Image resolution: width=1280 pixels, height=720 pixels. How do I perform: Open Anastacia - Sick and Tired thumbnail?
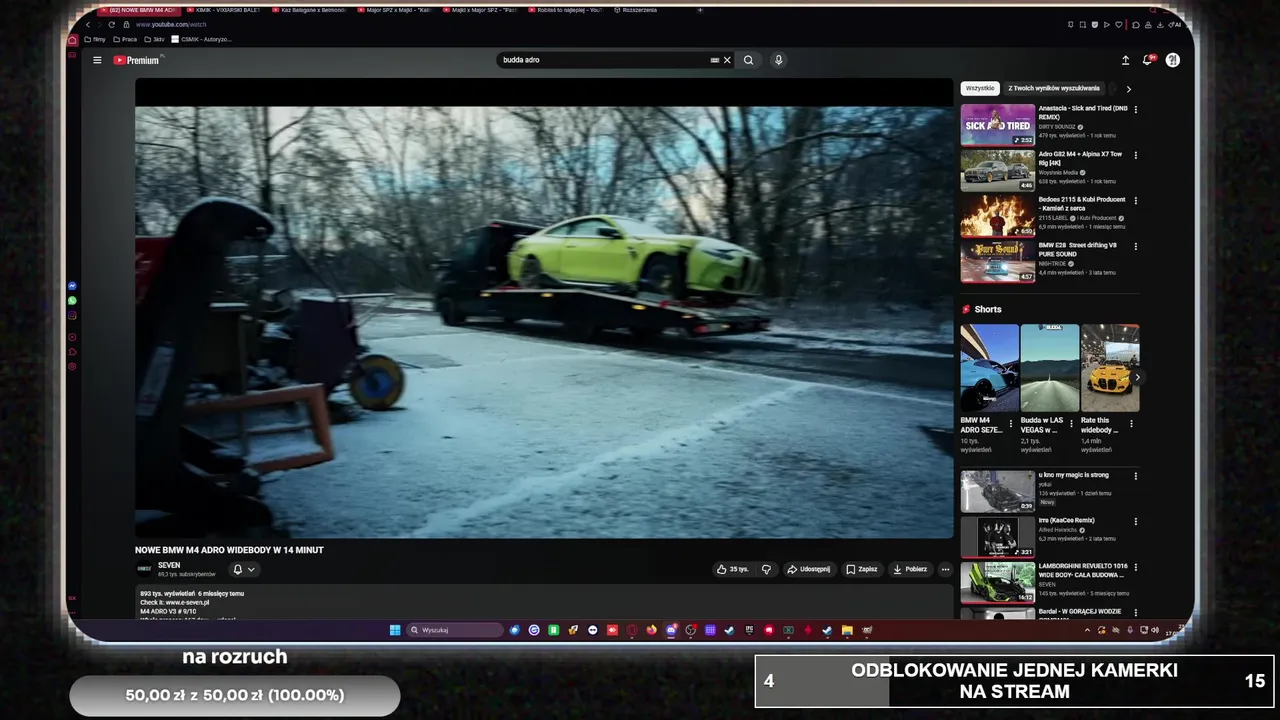click(998, 125)
